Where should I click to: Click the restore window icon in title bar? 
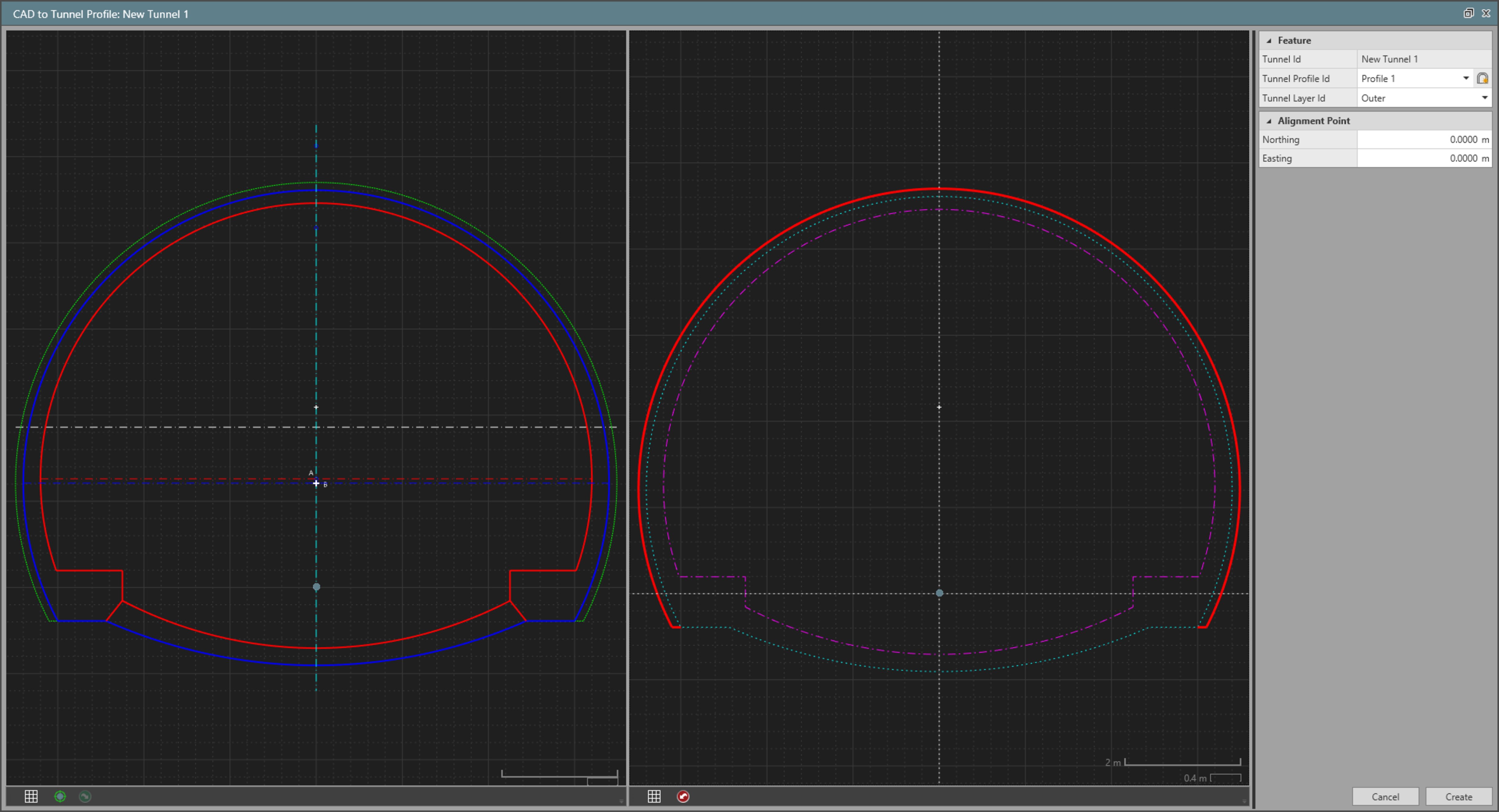(x=1468, y=14)
